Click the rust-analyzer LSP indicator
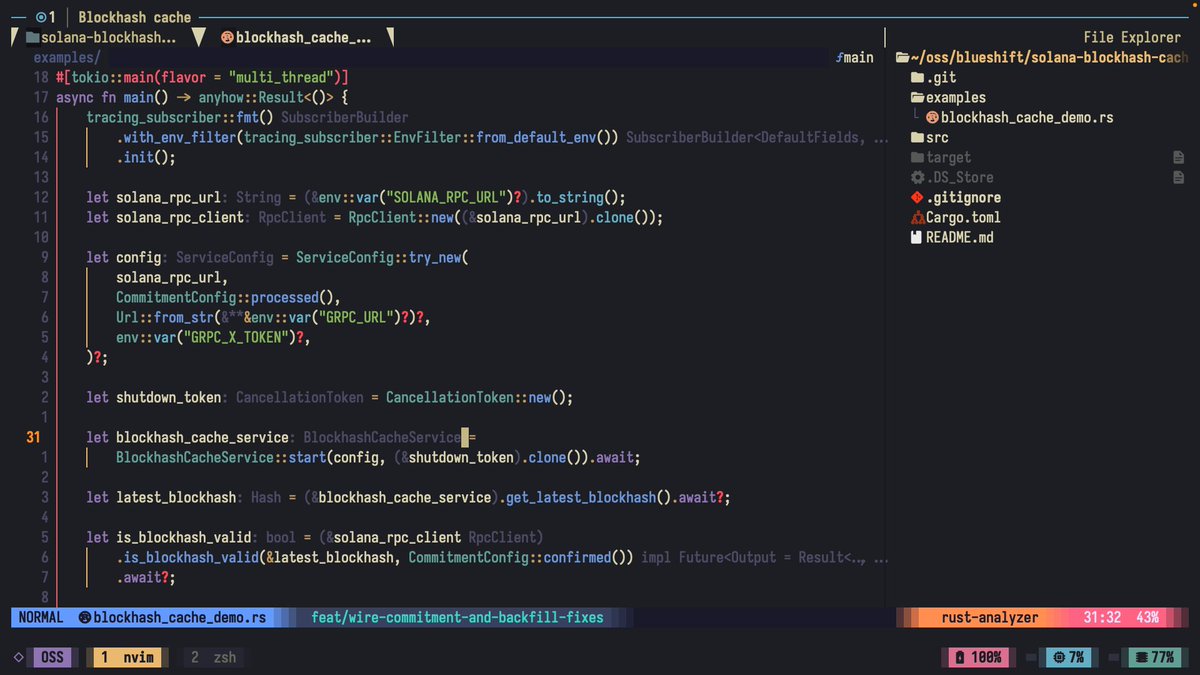1200x675 pixels. [x=990, y=618]
